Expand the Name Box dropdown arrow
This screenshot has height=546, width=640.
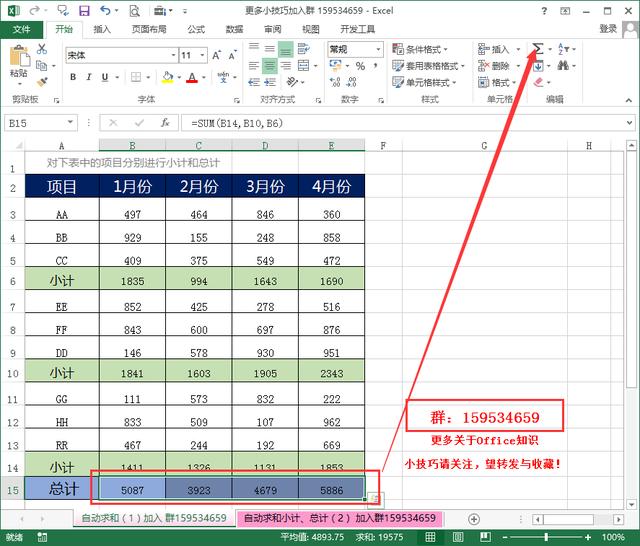[x=70, y=122]
